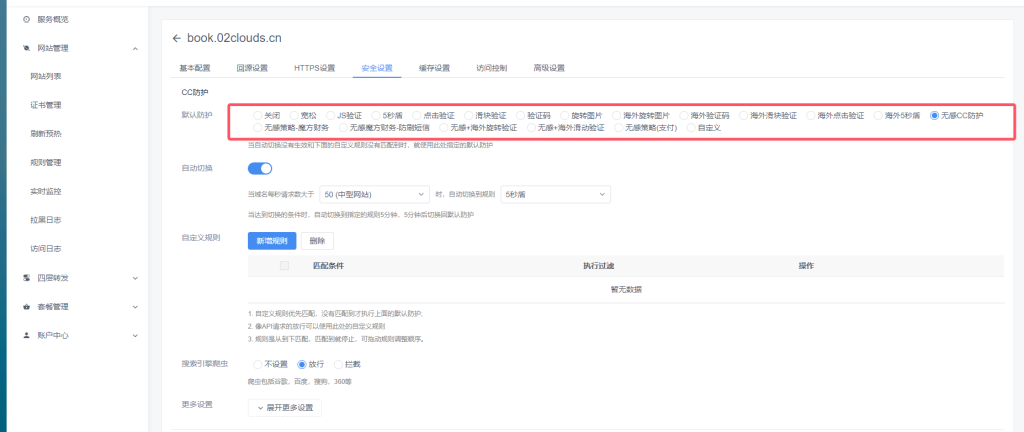
Task: Open the 缓存设置 tab
Action: click(434, 68)
